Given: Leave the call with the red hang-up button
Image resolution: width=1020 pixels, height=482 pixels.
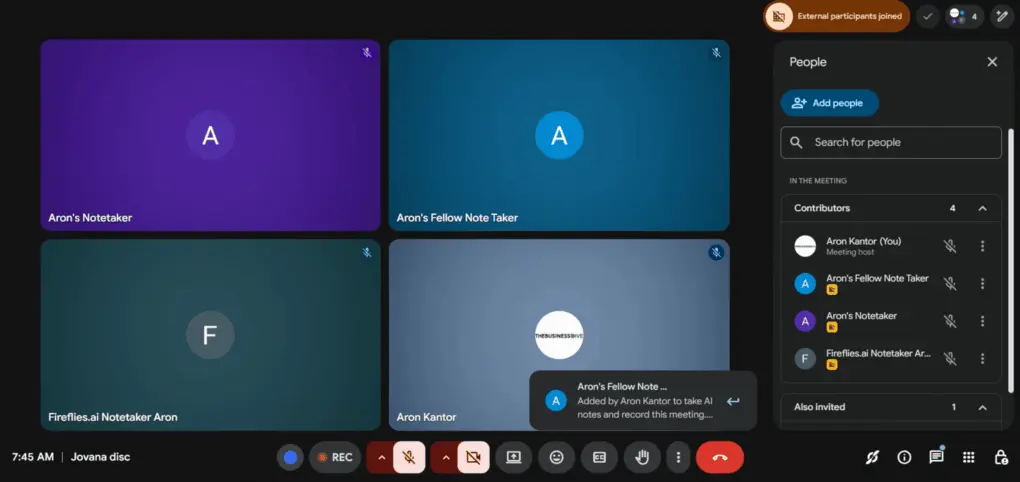Looking at the screenshot, I should coord(719,457).
